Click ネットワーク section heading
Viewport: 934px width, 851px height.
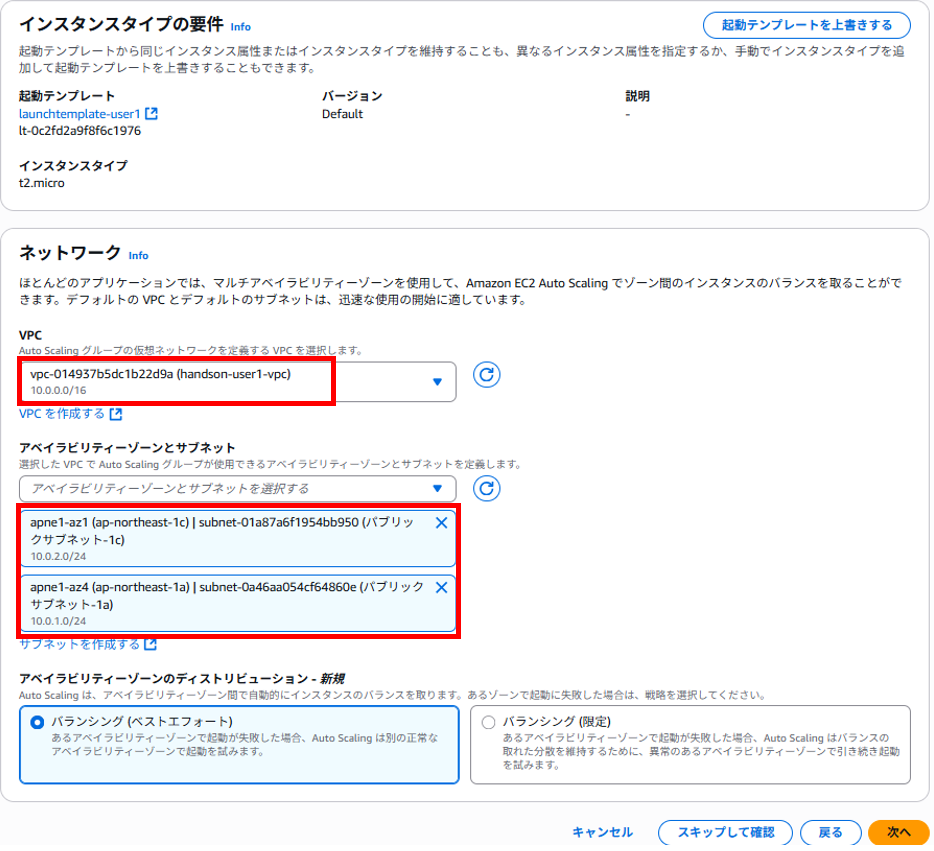click(70, 253)
